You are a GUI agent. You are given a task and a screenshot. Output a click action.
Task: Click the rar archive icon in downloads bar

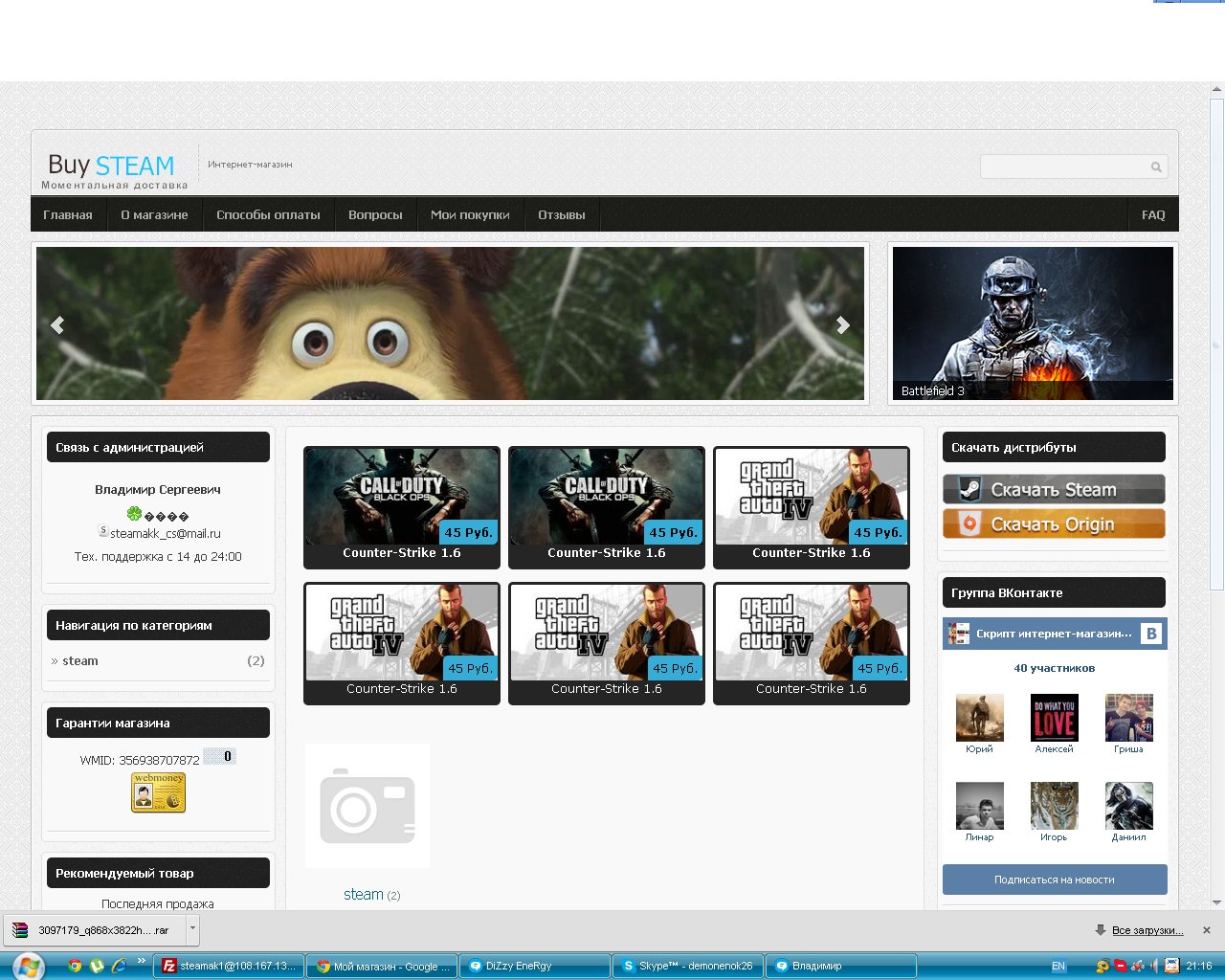20,929
